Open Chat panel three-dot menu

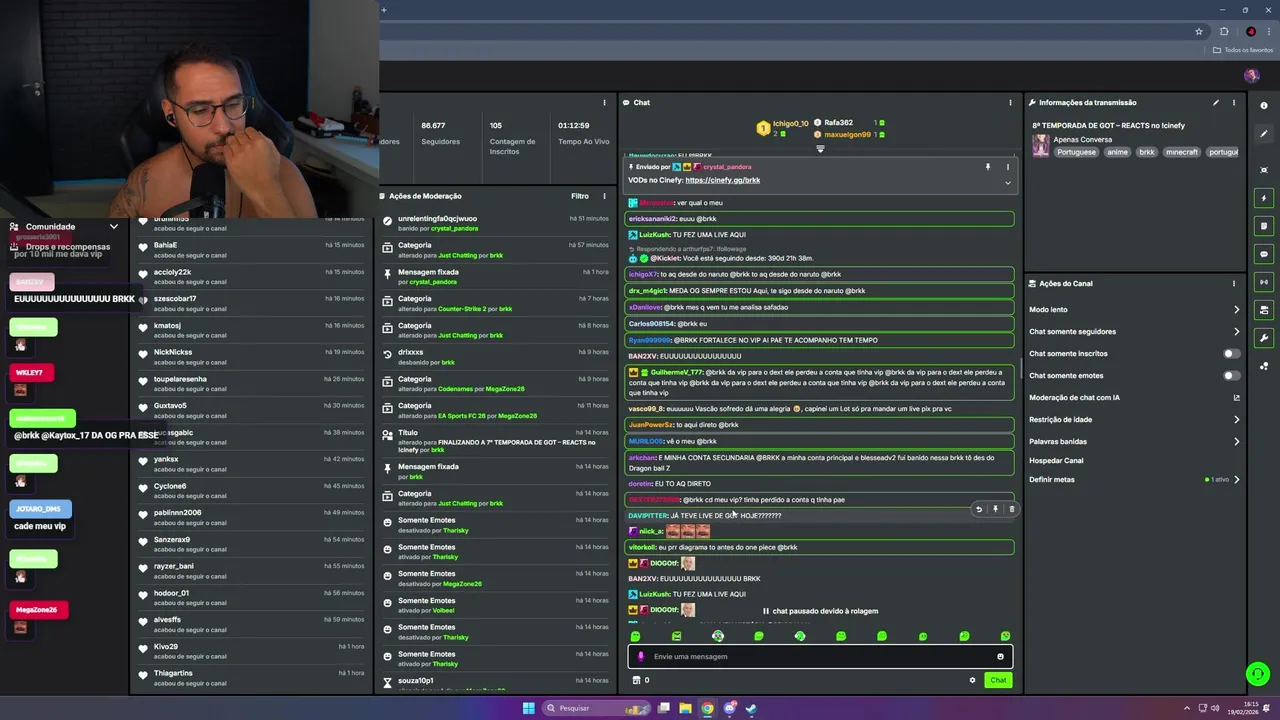[1010, 102]
